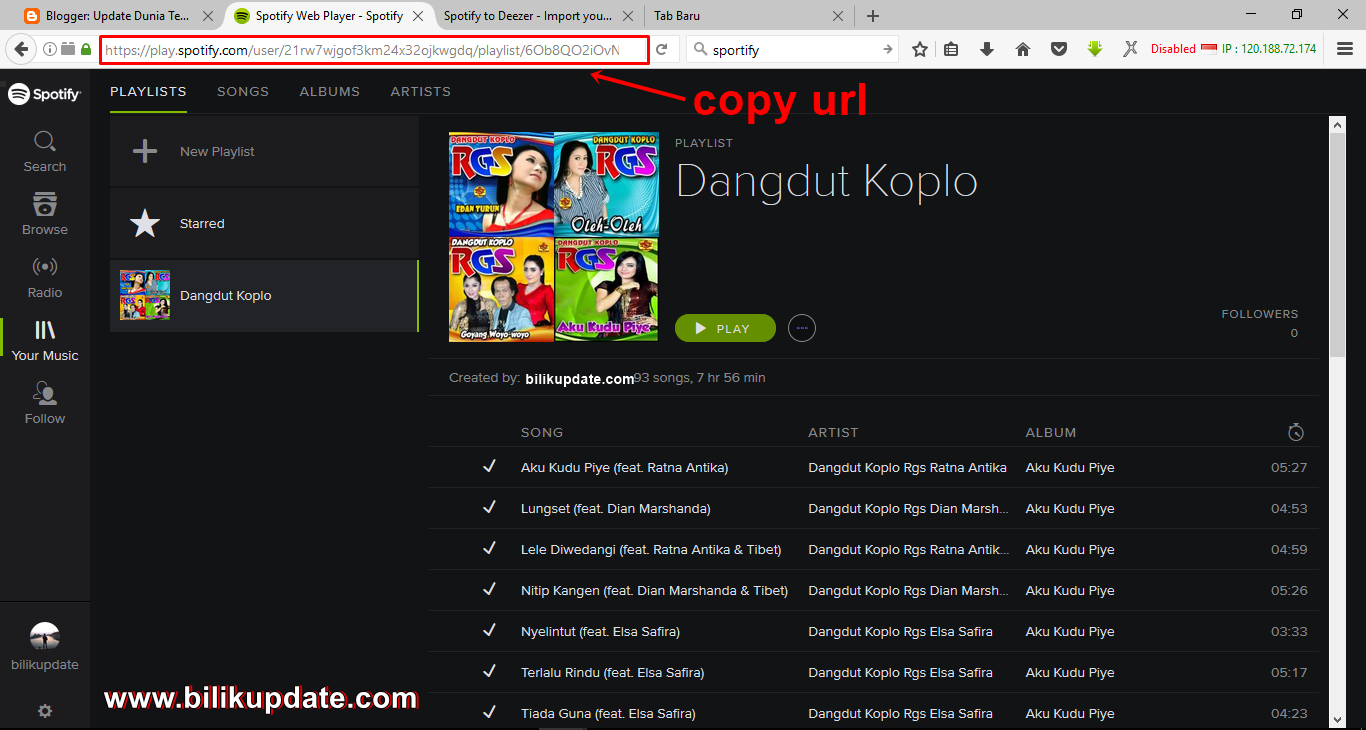Open Search in Spotify sidebar
The width and height of the screenshot is (1366, 730).
[x=45, y=152]
